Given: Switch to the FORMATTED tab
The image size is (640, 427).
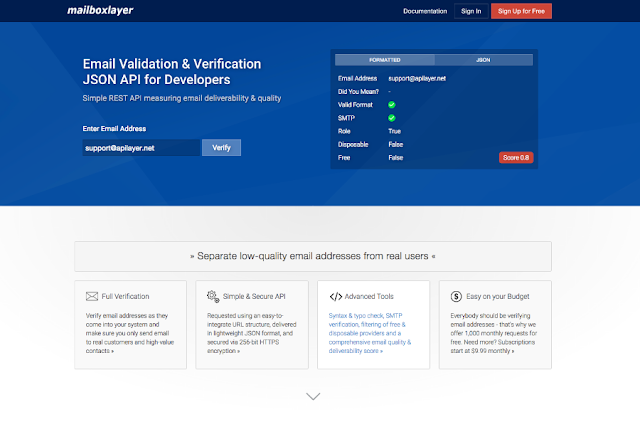Looking at the screenshot, I should [384, 60].
